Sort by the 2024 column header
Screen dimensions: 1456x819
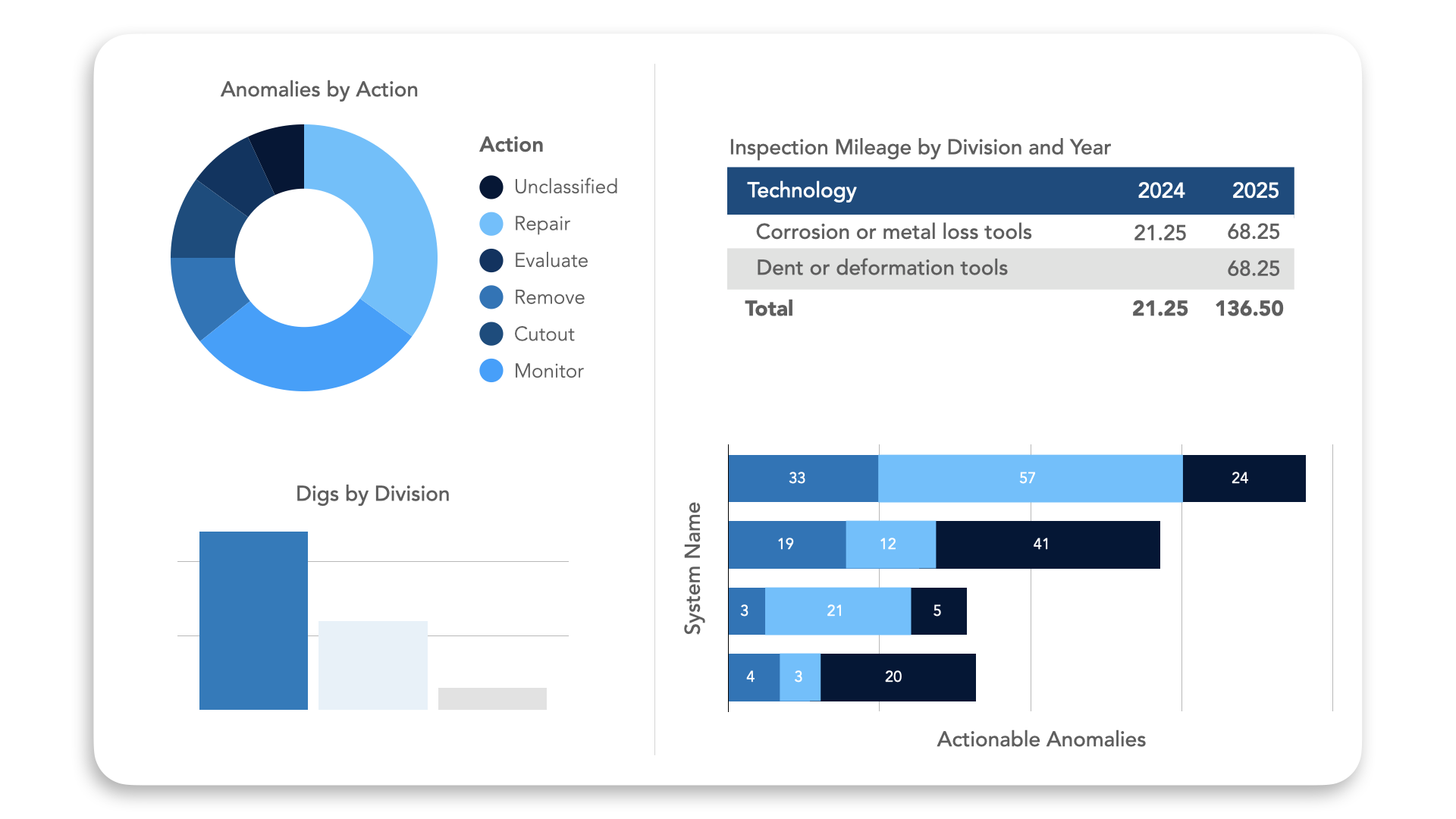click(1160, 190)
